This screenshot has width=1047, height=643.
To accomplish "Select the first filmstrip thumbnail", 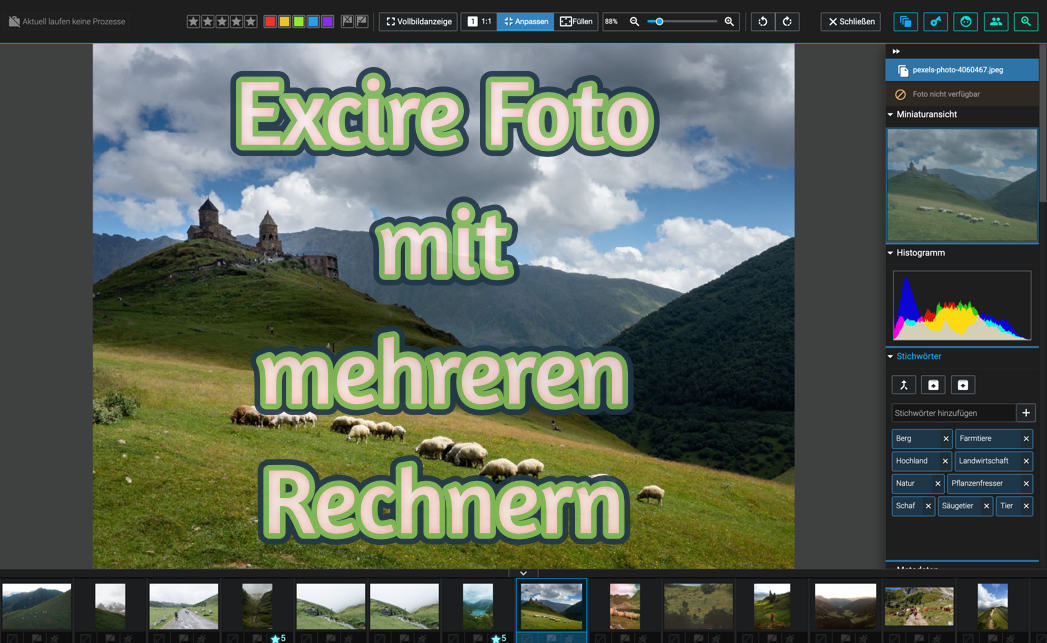I will tap(37, 606).
